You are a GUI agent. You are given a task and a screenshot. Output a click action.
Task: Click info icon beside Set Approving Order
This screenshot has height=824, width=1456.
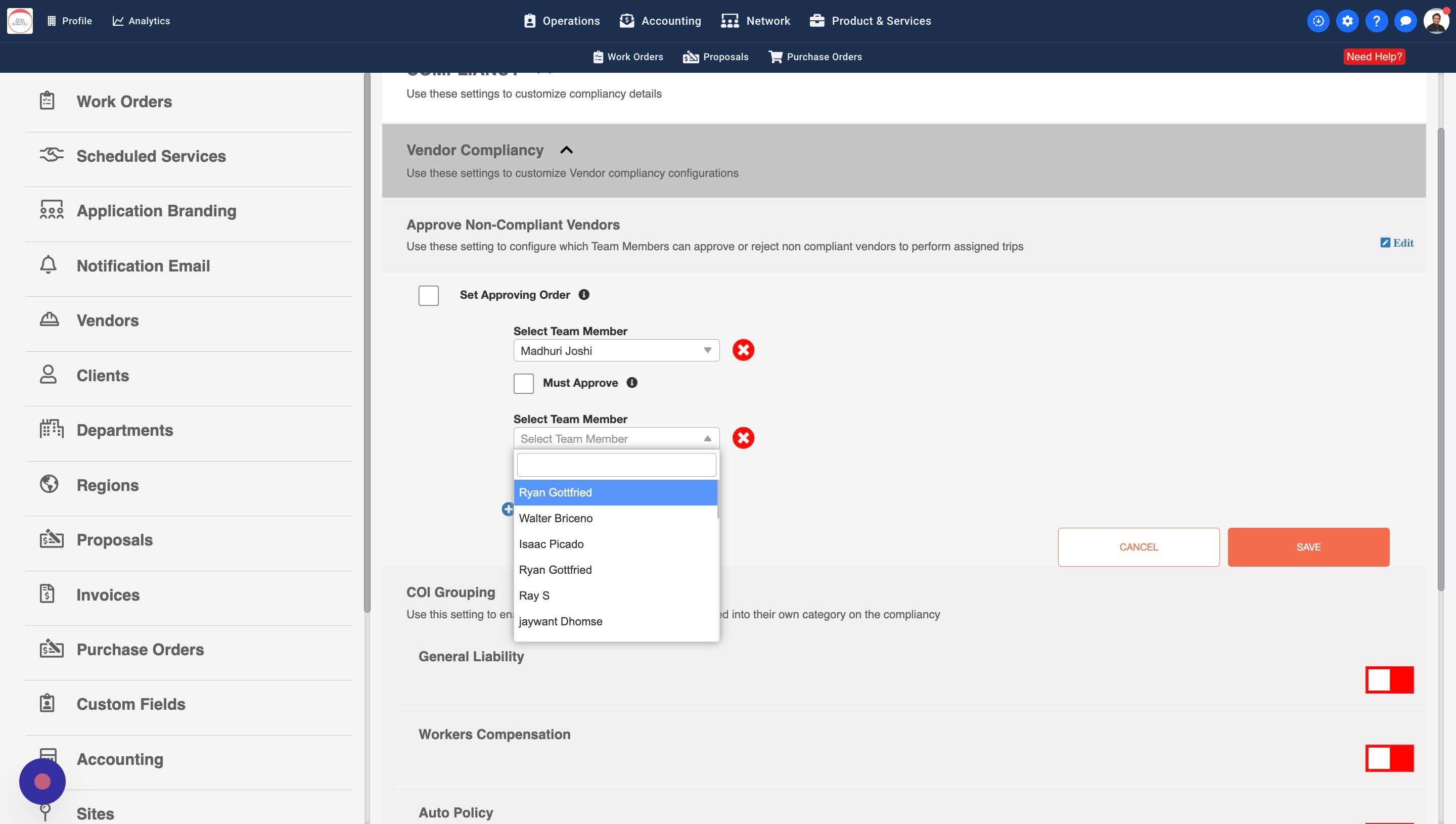(584, 294)
